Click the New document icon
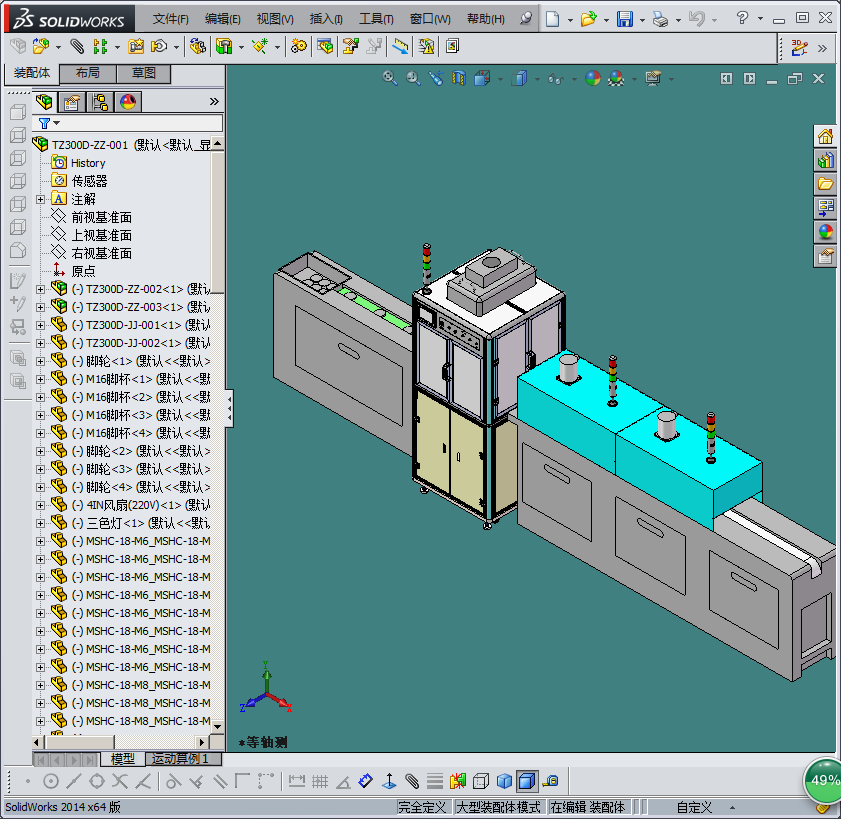Image resolution: width=841 pixels, height=819 pixels. click(x=552, y=19)
